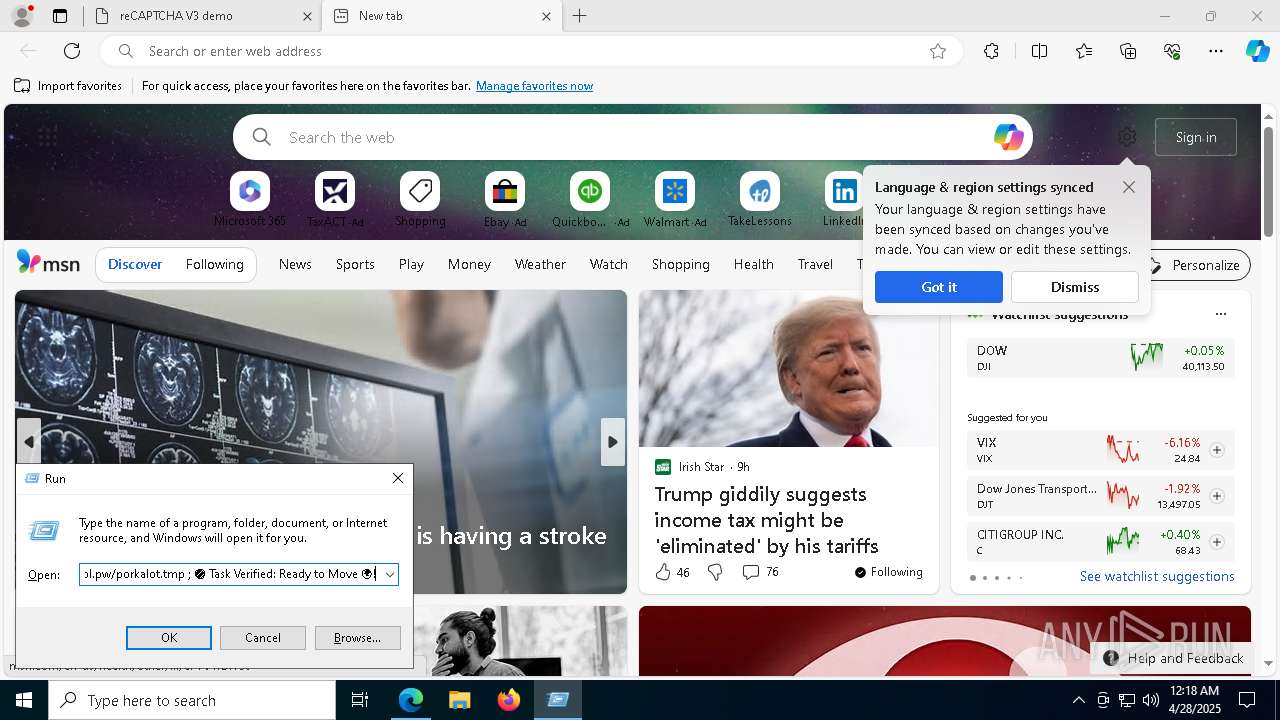1280x720 pixels.
Task: Add this page to favorites star
Action: tap(938, 51)
